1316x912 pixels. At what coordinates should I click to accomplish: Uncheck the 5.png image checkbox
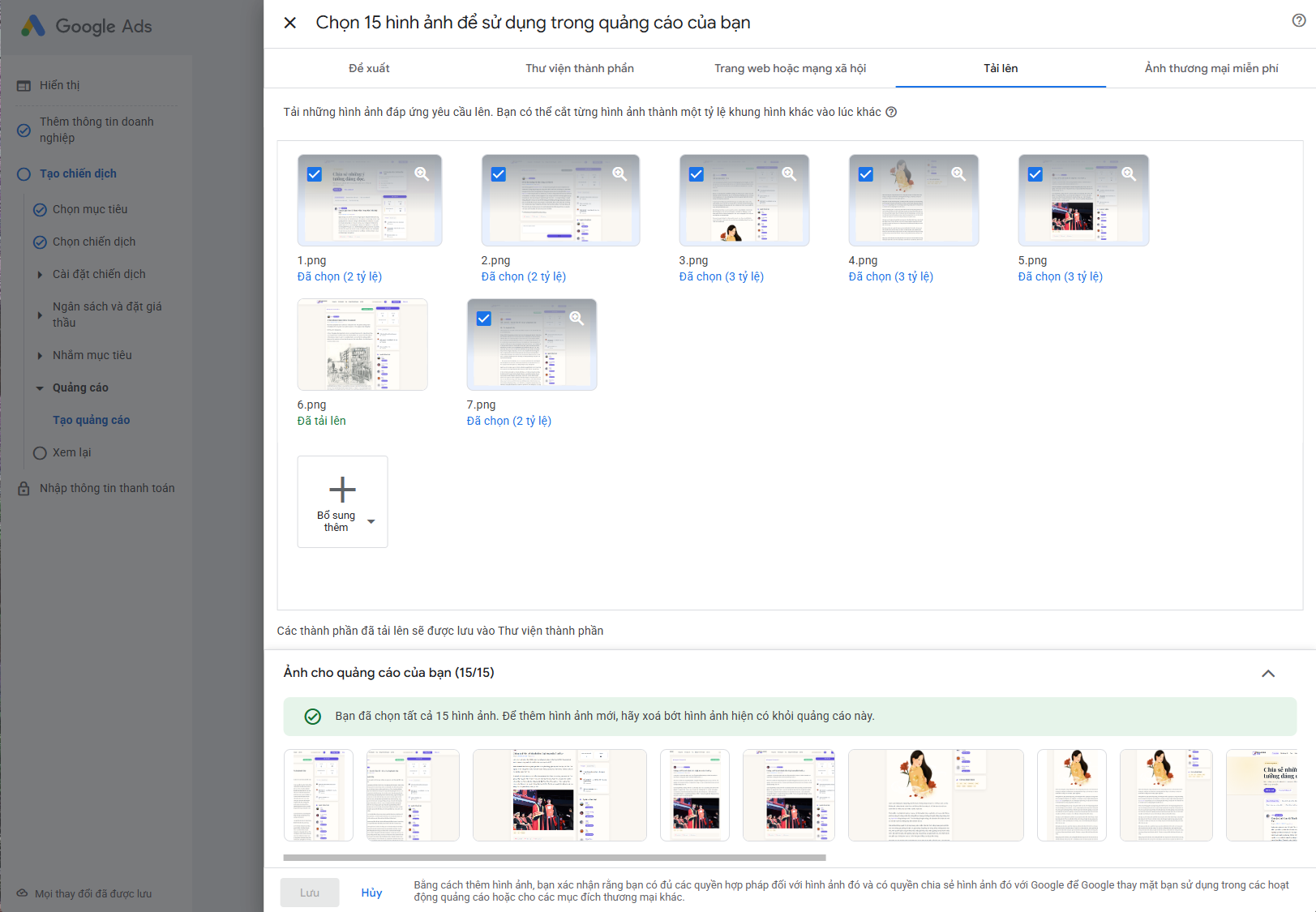(x=1035, y=174)
